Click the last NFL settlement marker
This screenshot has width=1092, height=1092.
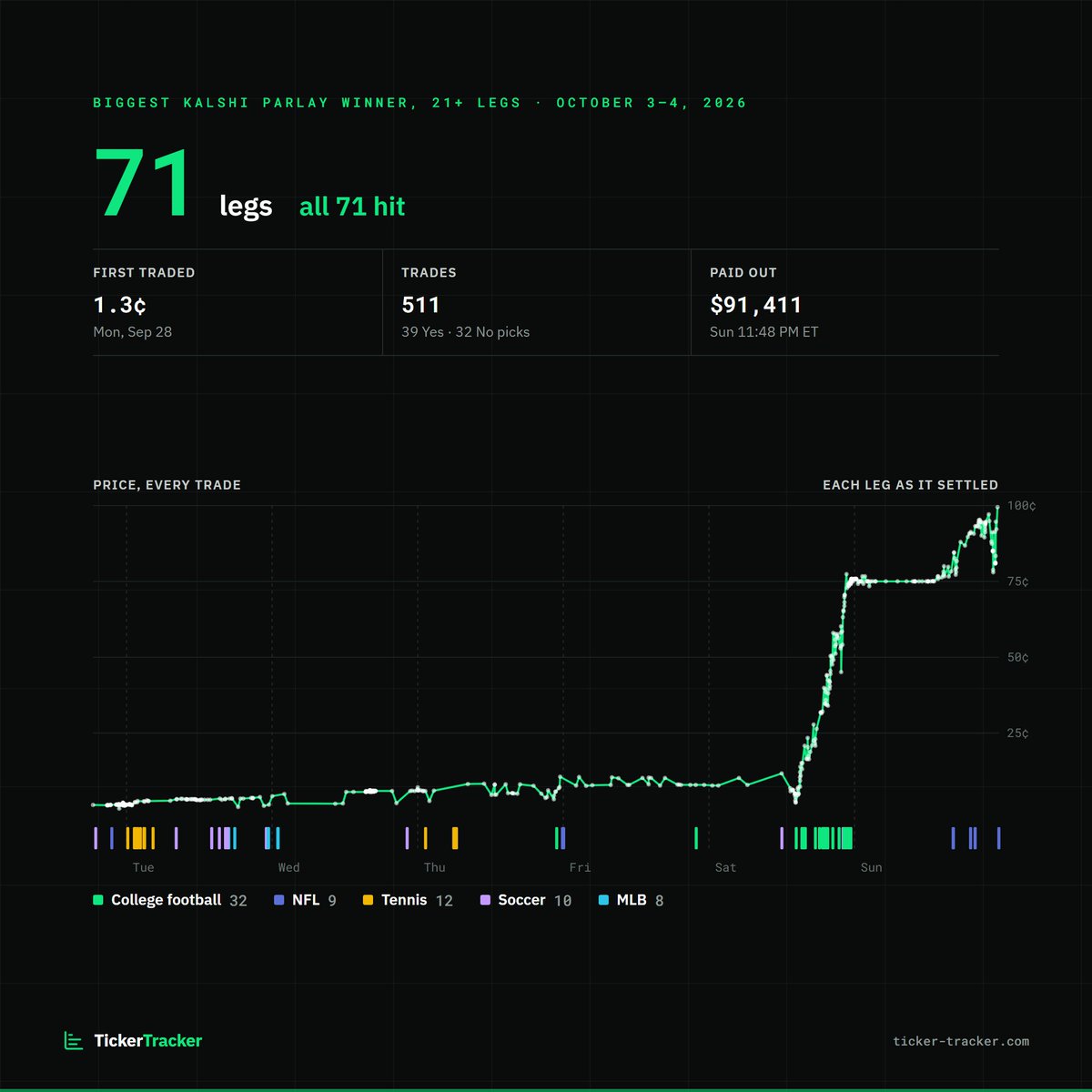click(x=998, y=838)
